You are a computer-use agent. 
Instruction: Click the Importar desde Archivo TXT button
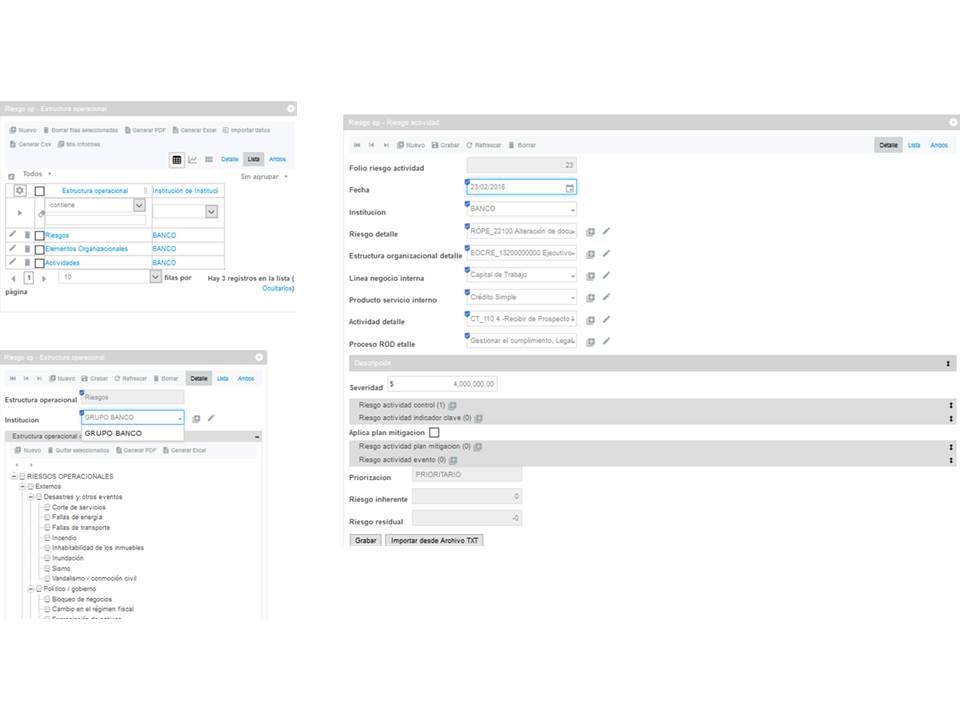click(x=435, y=540)
